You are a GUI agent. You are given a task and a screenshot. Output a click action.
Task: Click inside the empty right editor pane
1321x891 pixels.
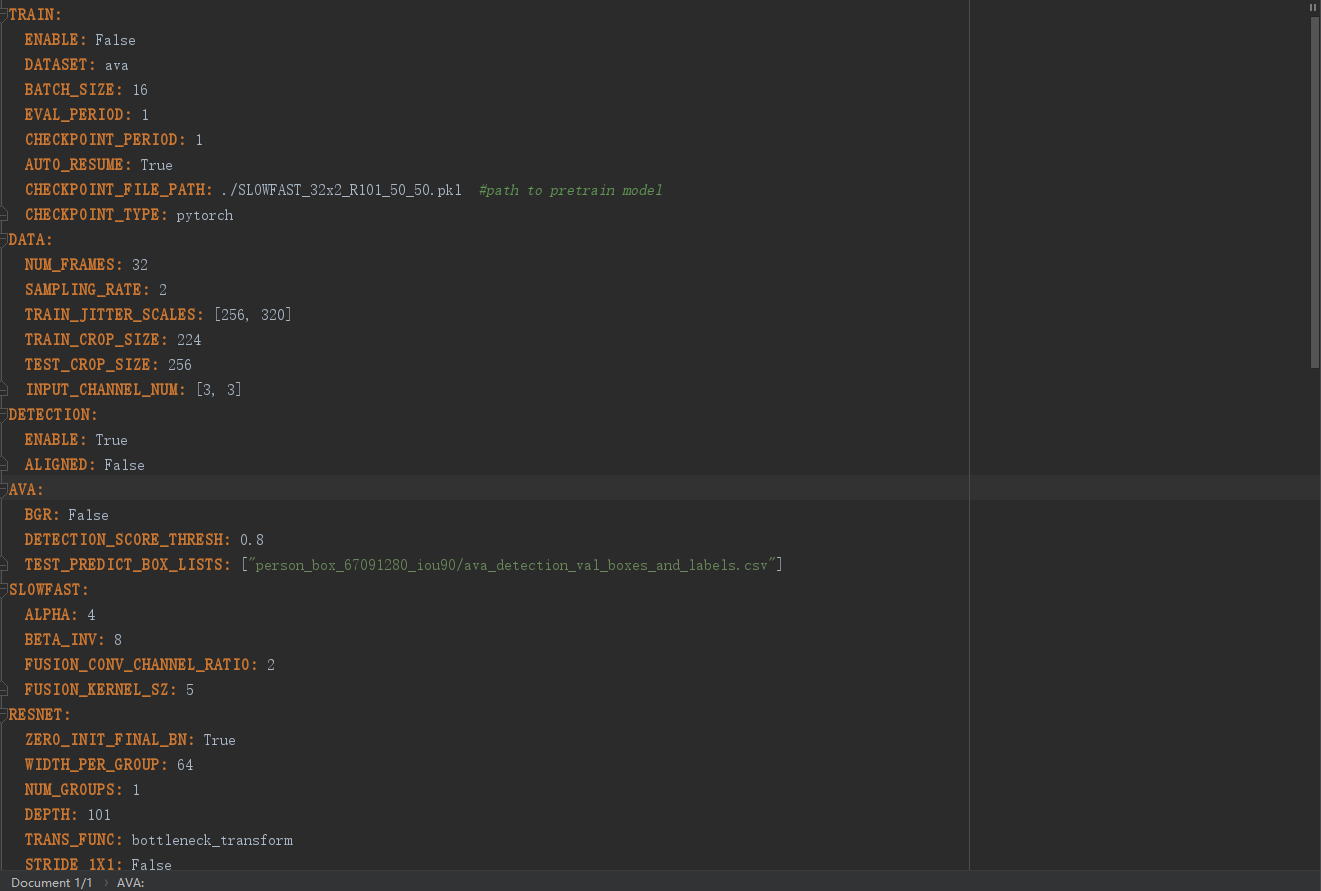1140,400
